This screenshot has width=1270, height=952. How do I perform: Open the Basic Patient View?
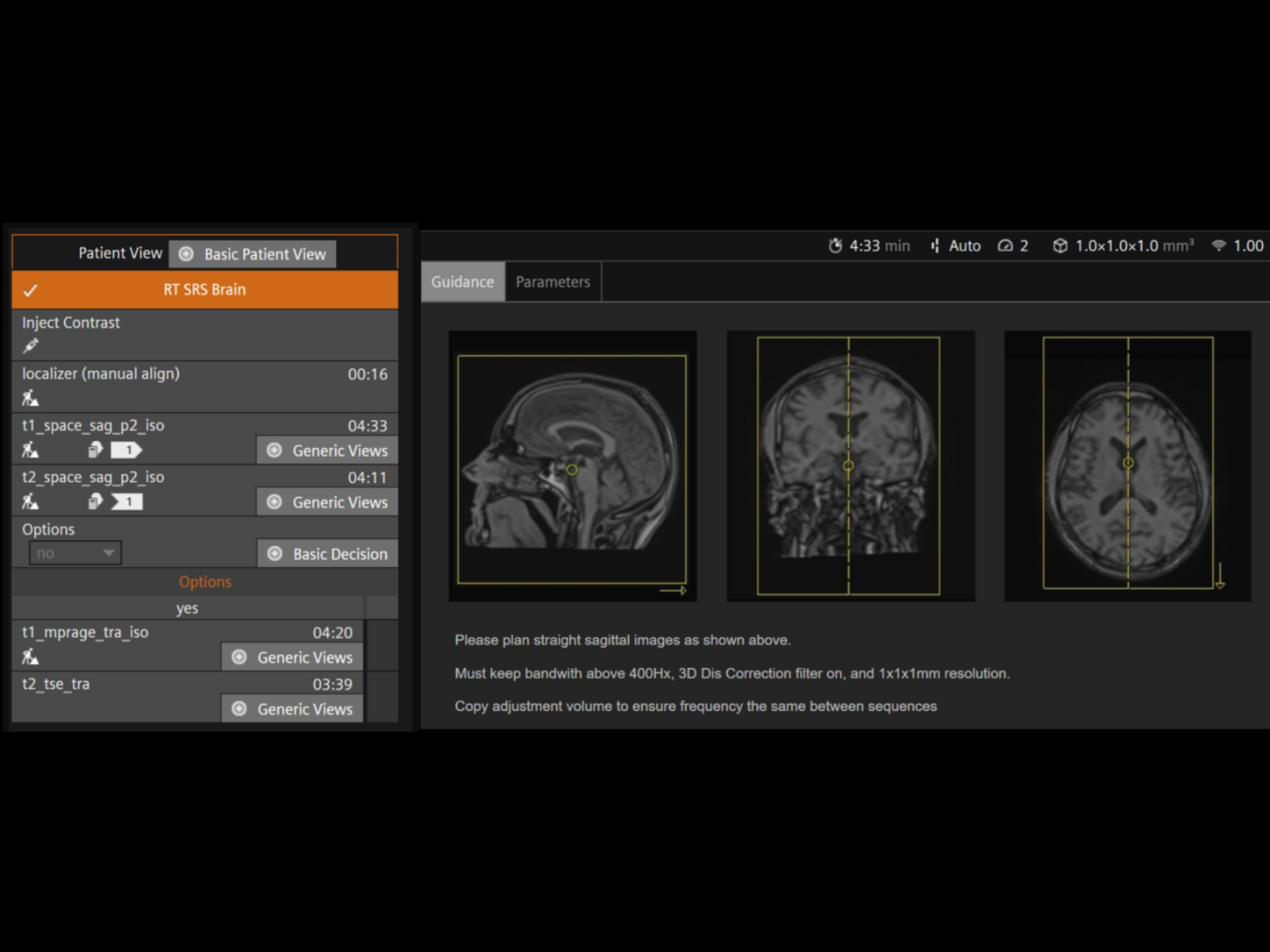point(253,253)
